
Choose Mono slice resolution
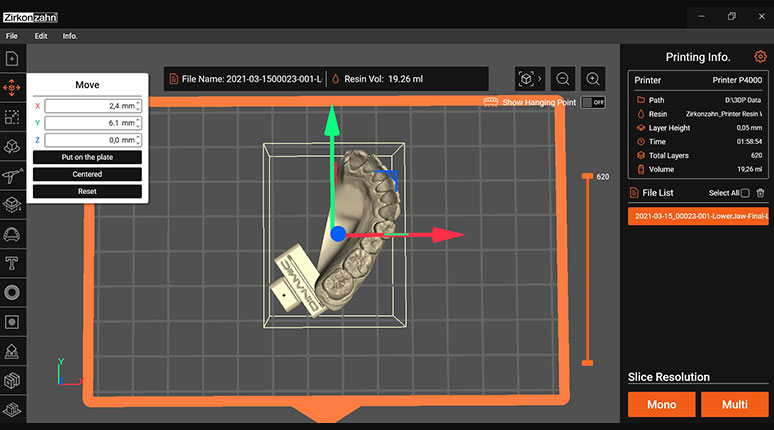(x=661, y=404)
